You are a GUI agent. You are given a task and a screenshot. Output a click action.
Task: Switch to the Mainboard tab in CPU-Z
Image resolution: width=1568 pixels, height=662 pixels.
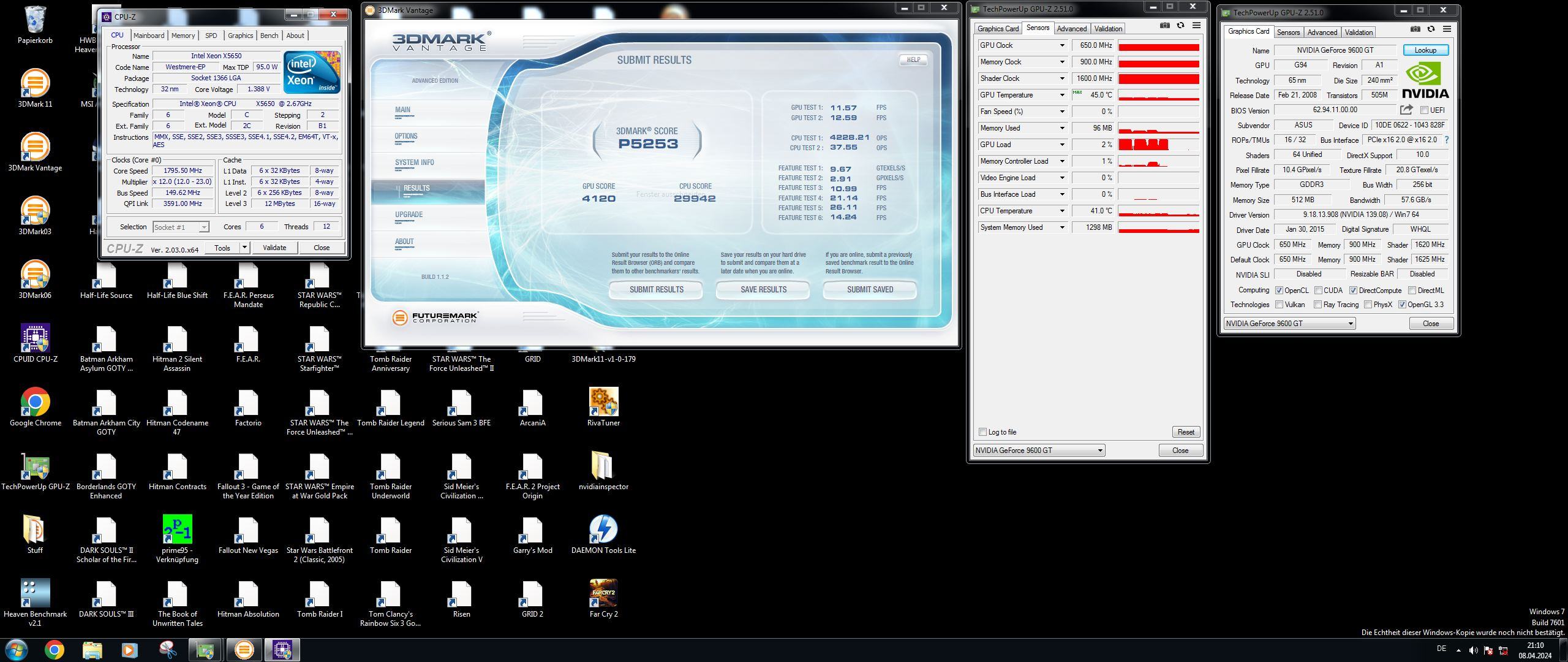pos(149,36)
